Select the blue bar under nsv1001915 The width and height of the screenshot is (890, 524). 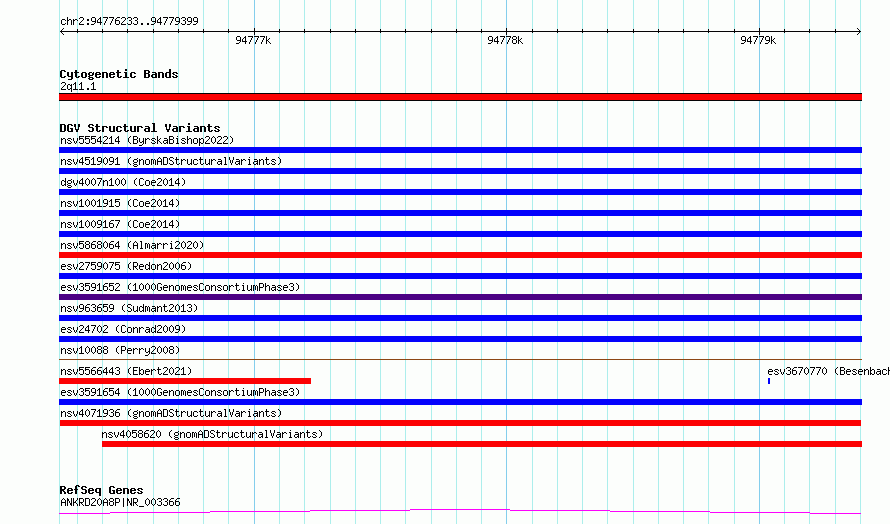point(460,213)
